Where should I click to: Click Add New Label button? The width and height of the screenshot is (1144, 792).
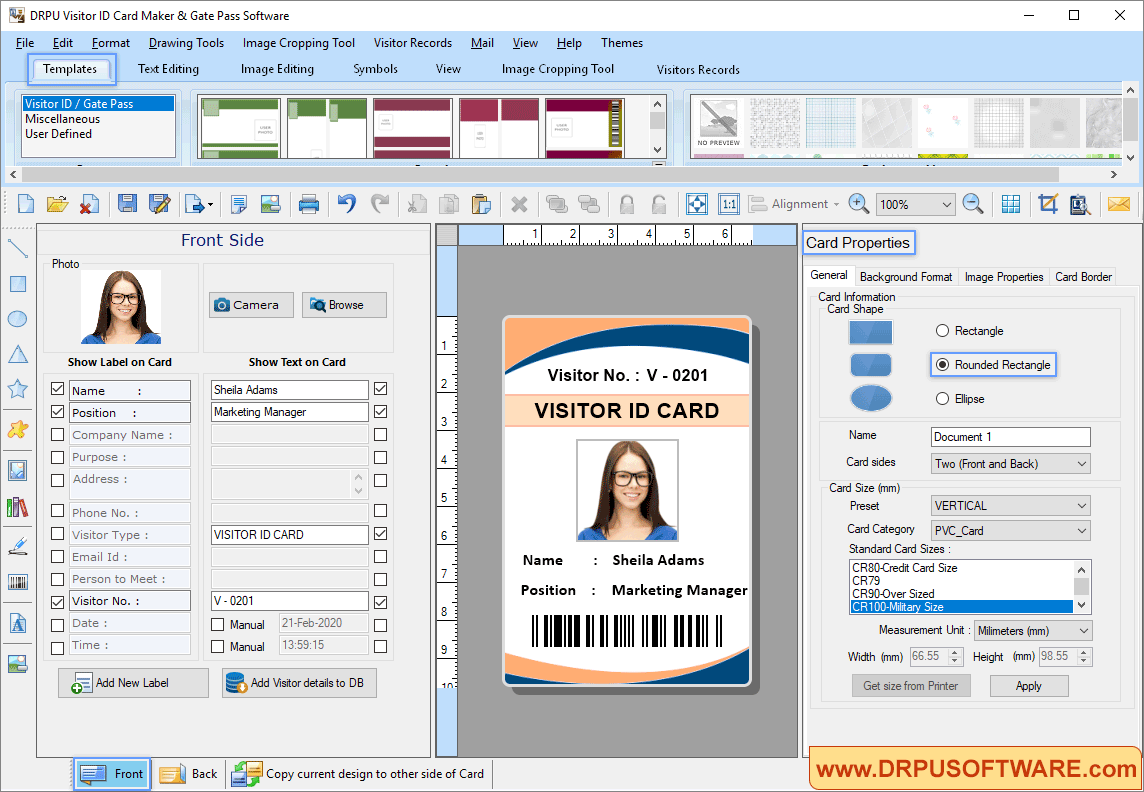134,683
